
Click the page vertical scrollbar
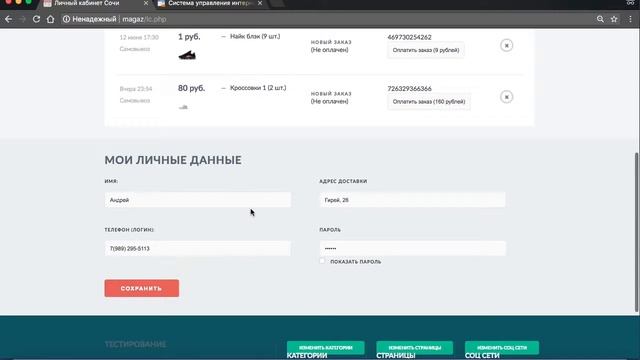637,233
